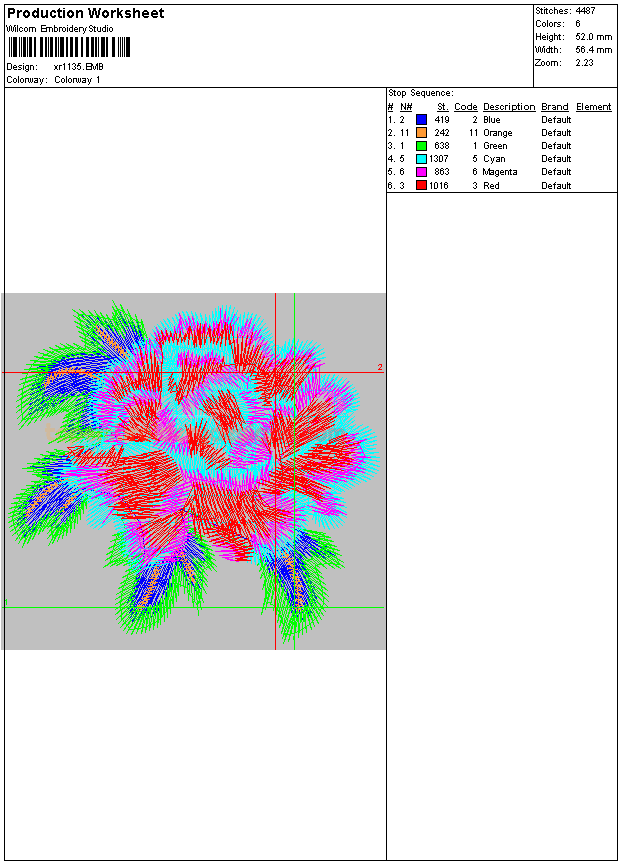
Task: Click stitch count '863' in Magenta row
Action: click(x=442, y=172)
